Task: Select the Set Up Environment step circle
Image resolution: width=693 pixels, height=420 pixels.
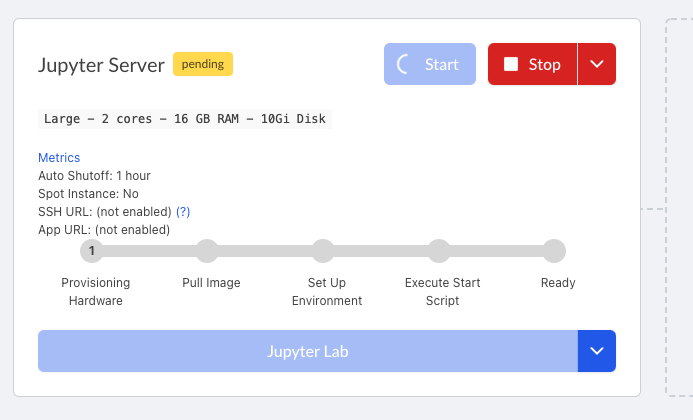Action: point(323,251)
